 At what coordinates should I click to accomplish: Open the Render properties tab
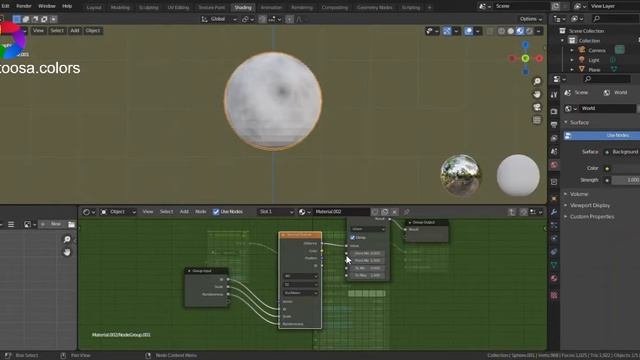pos(554,111)
